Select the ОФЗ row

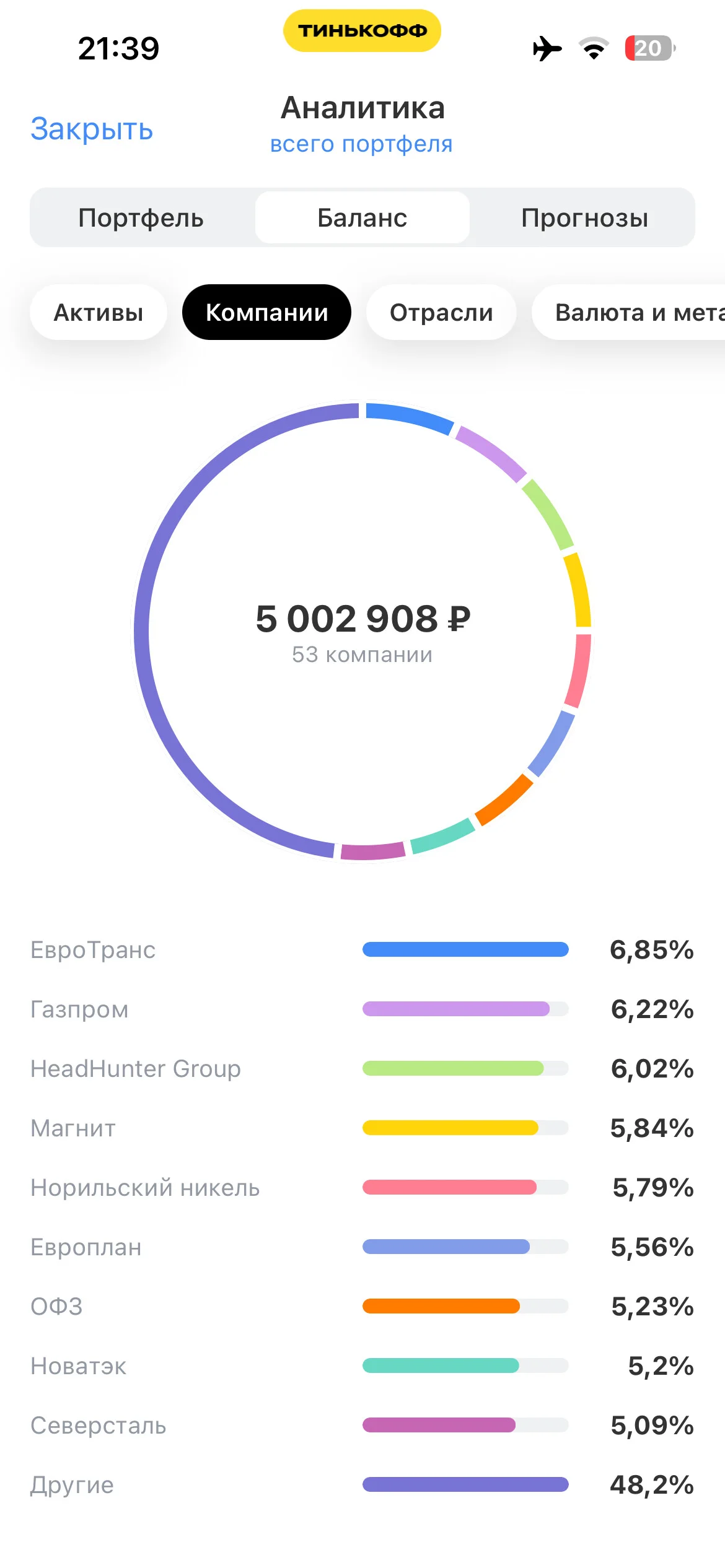tap(362, 1306)
